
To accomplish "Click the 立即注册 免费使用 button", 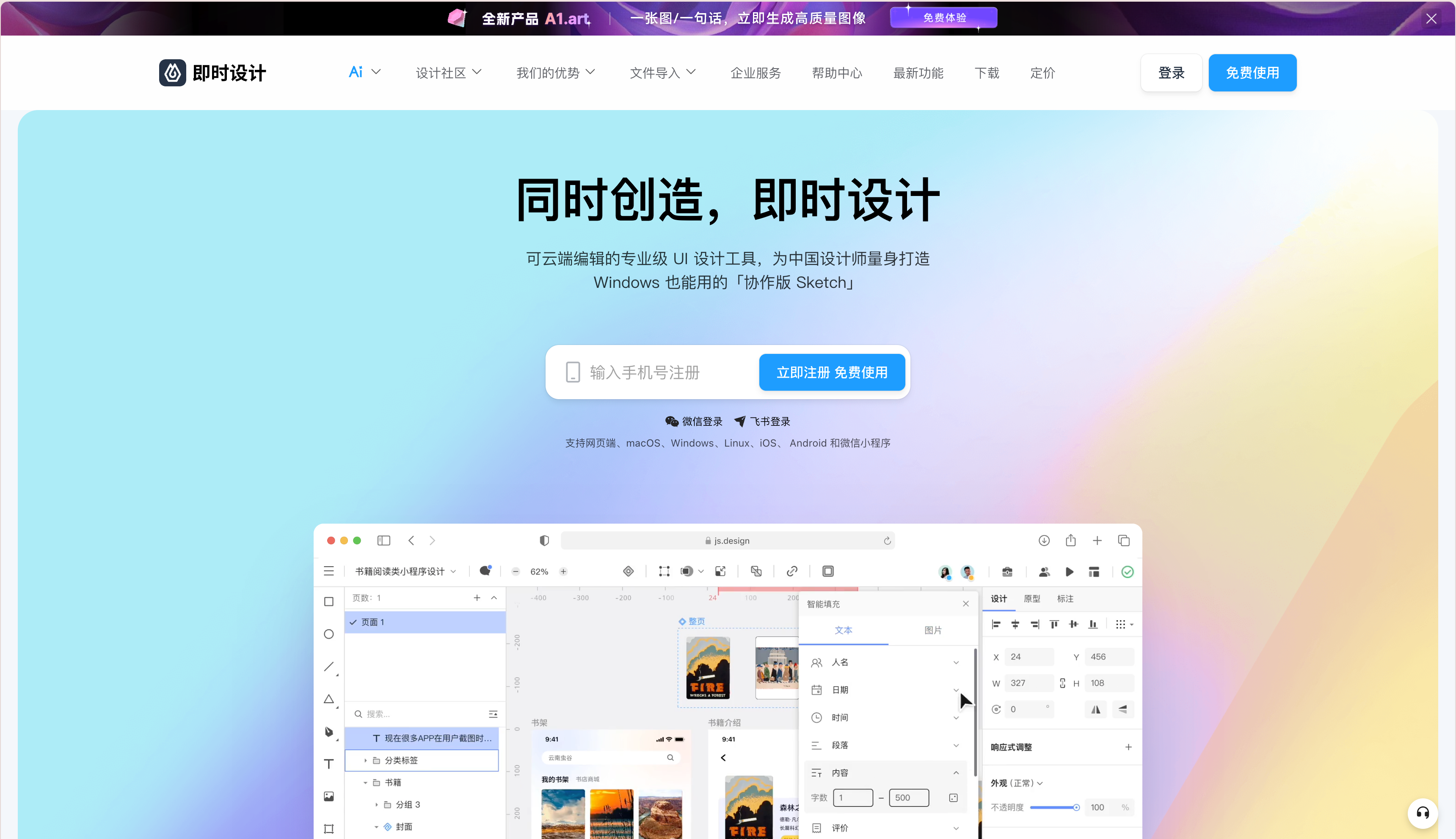I will [831, 372].
